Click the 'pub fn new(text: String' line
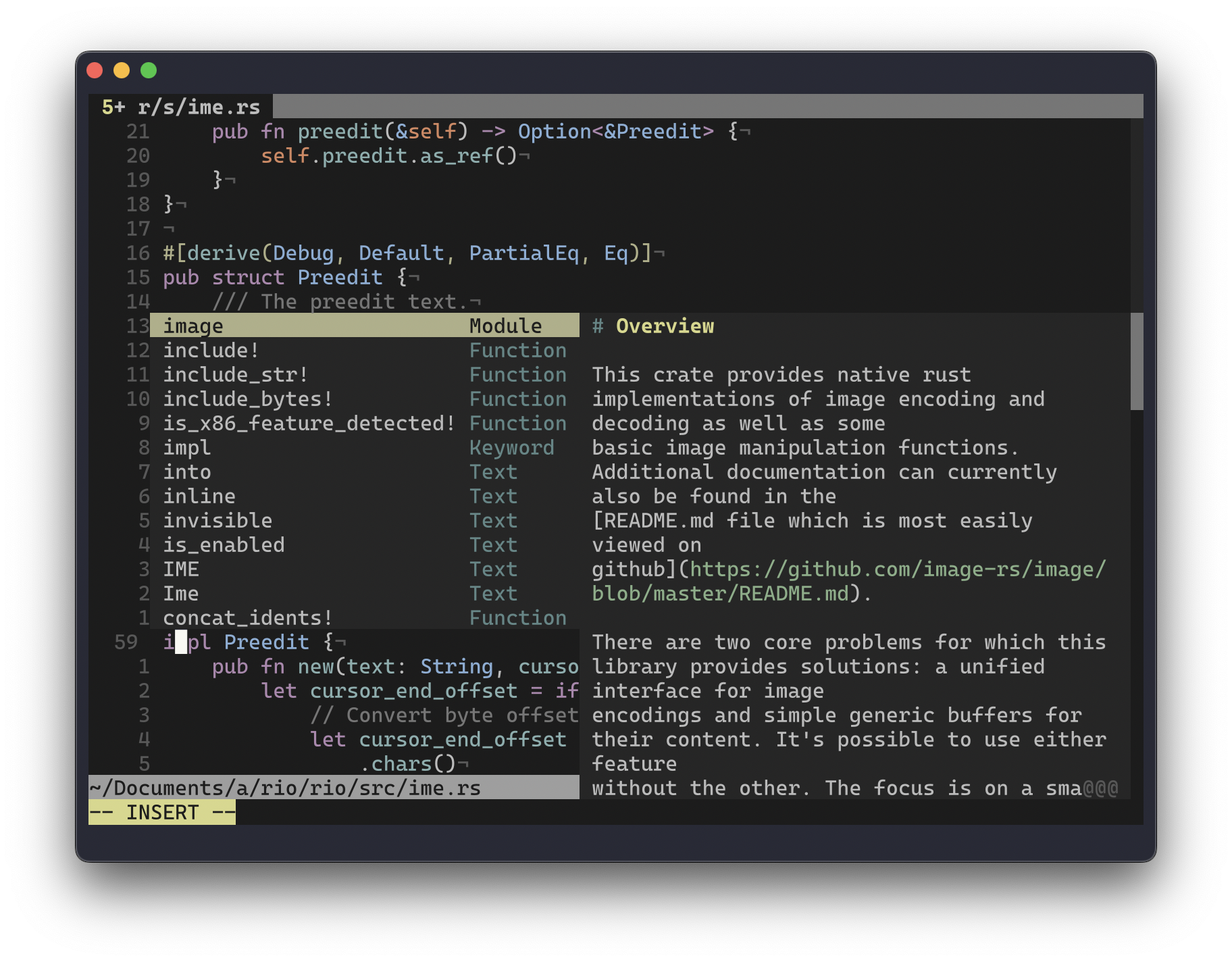This screenshot has height=962, width=1232. [x=395, y=666]
